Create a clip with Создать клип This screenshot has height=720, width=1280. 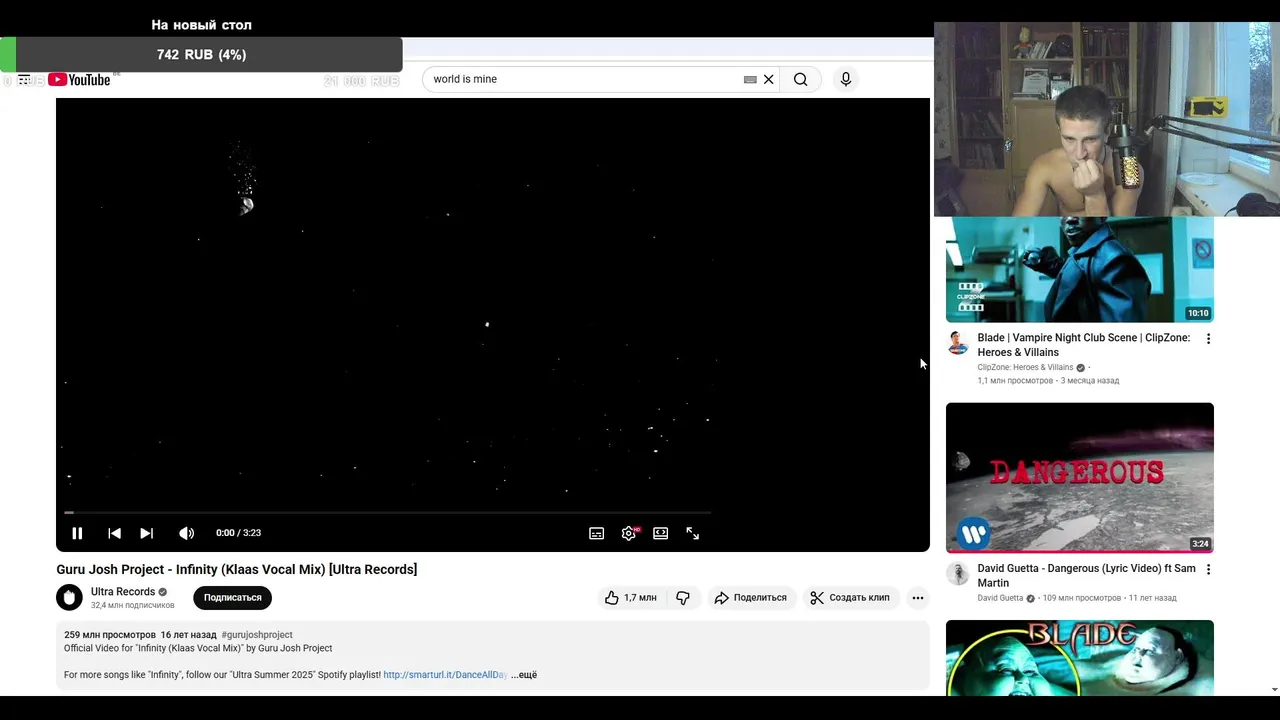[849, 597]
